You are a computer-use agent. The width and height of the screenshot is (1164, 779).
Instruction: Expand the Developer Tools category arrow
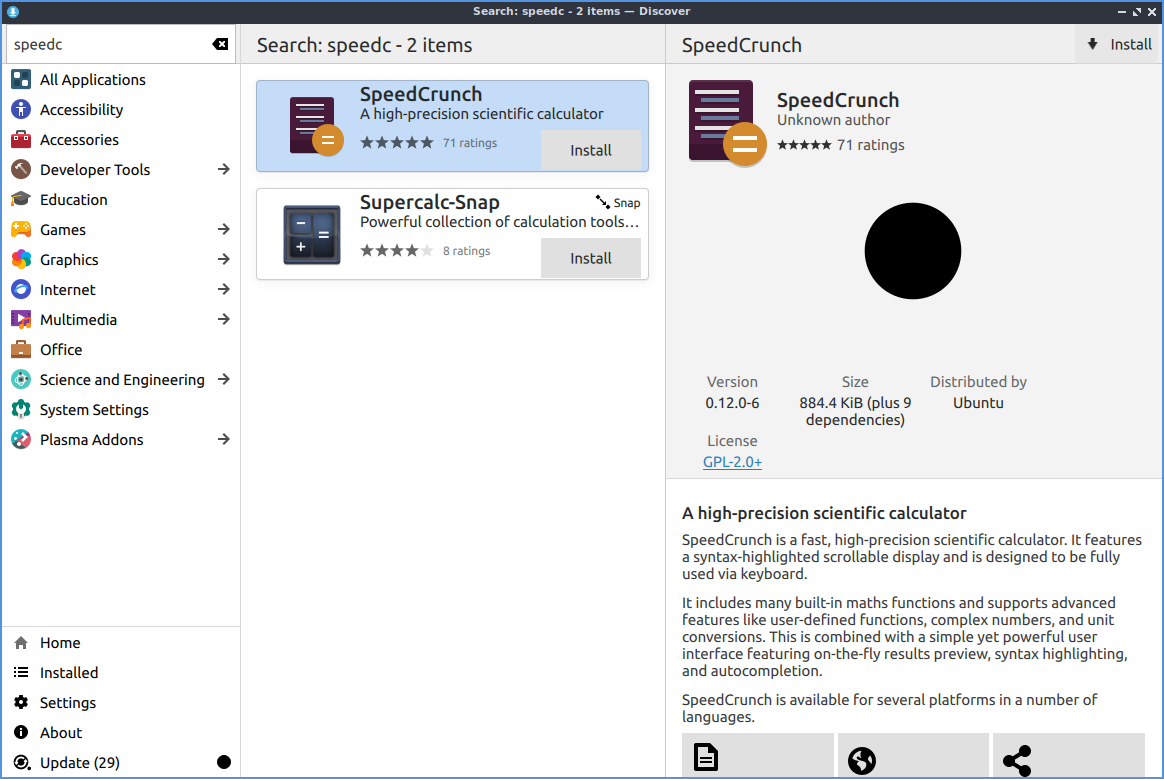point(224,170)
